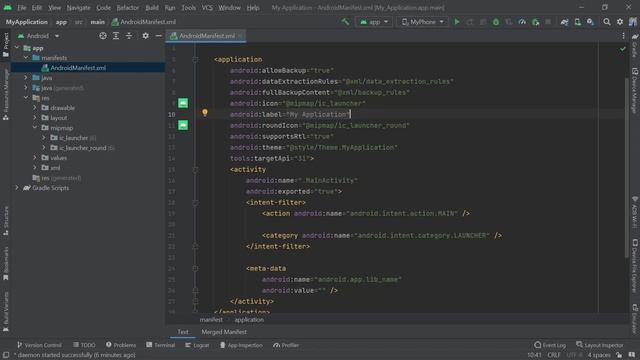Fold the application tag in gutter
This screenshot has width=640, height=360.
pos(195,60)
